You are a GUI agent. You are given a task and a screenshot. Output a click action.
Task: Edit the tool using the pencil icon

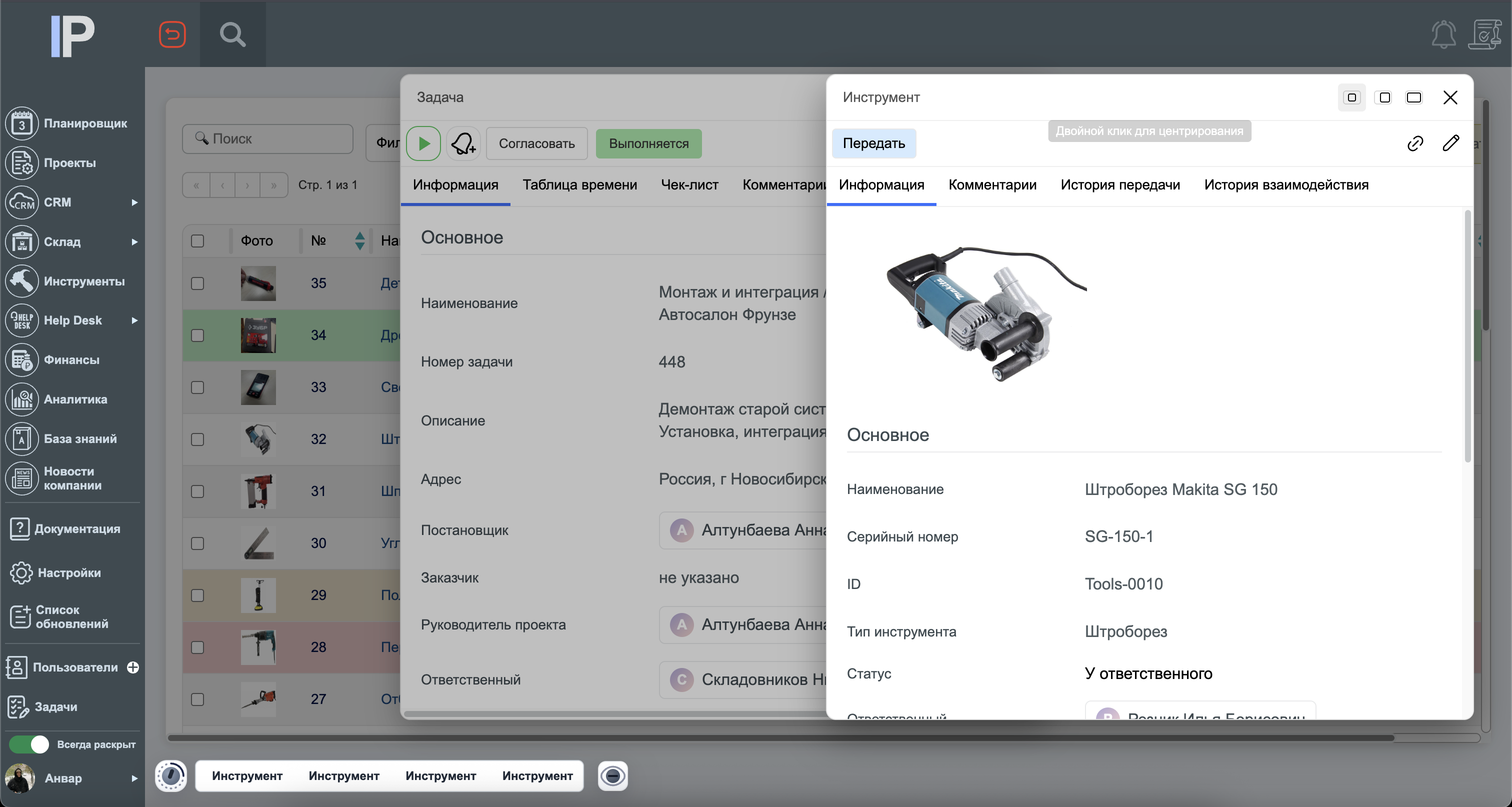(x=1451, y=143)
